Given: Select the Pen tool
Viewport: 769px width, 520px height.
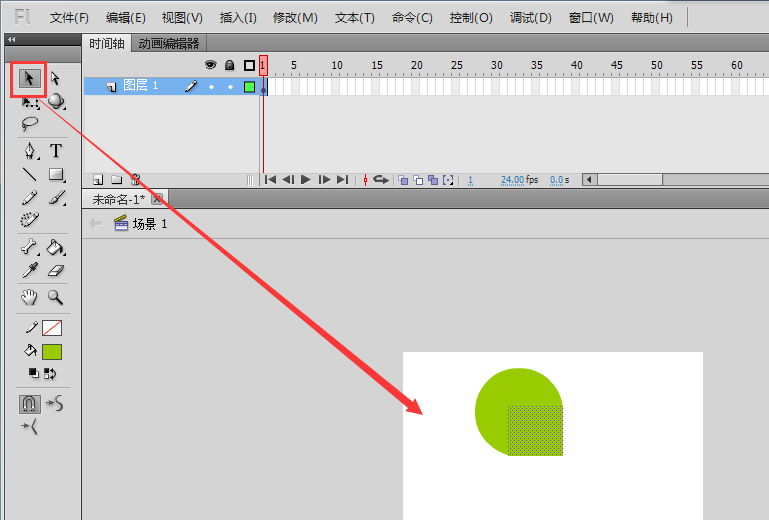Looking at the screenshot, I should click(30, 151).
